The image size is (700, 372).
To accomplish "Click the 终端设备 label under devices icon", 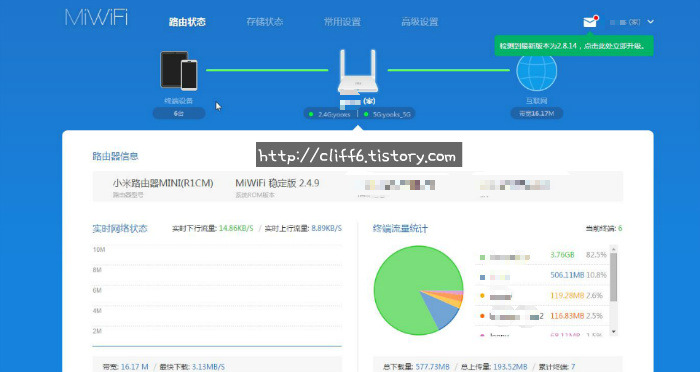I will point(179,101).
